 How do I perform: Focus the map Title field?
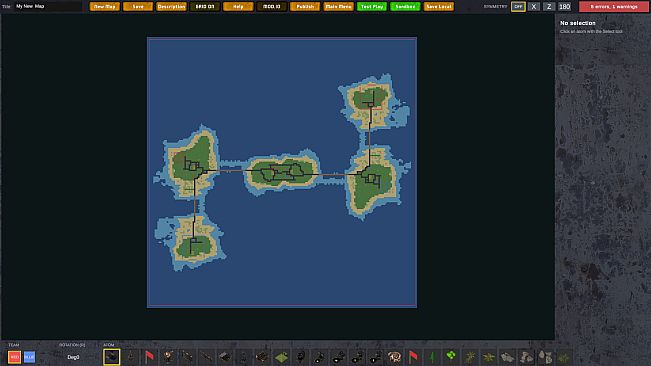point(48,6)
